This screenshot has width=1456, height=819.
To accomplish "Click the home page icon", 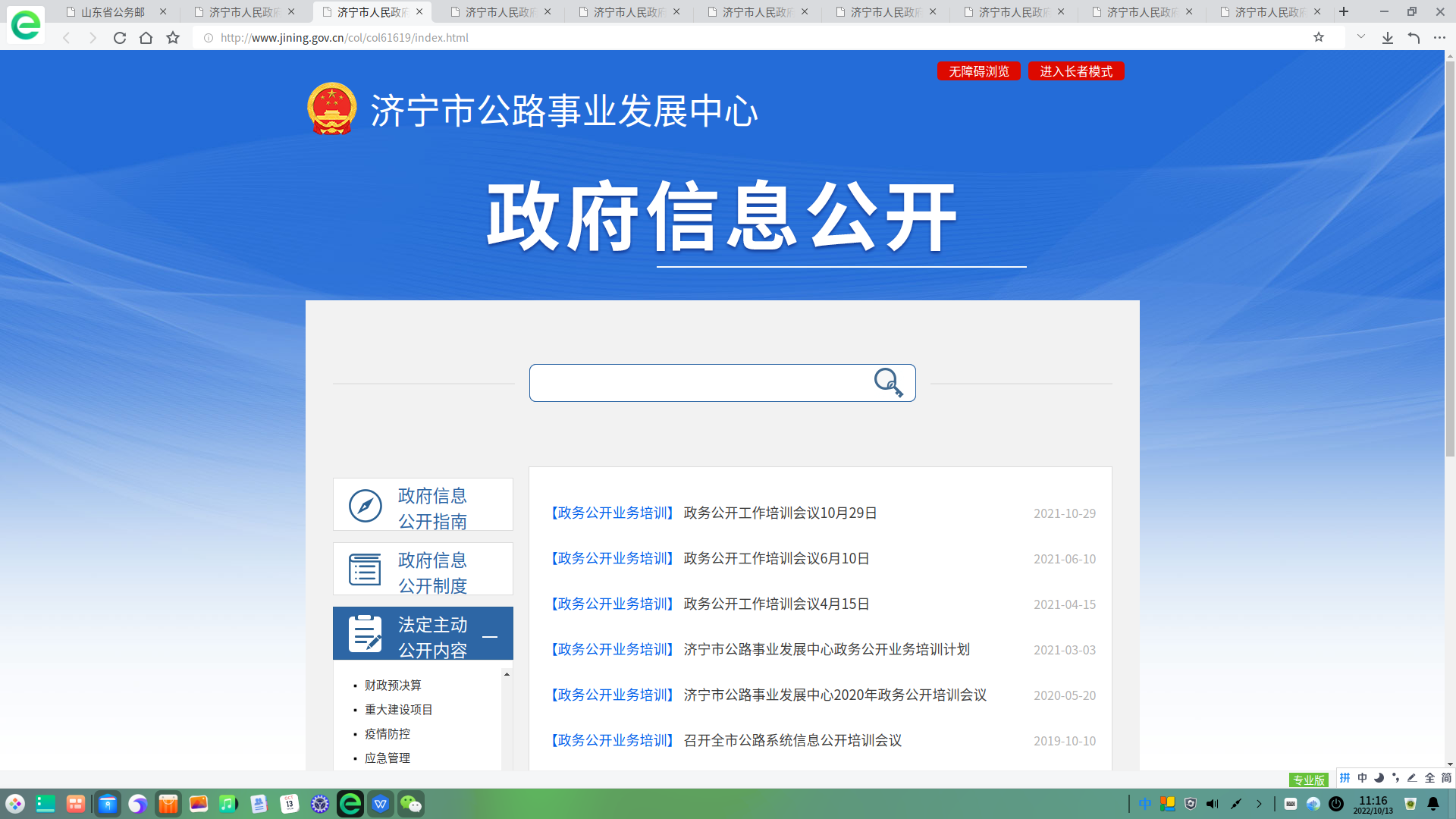I will (146, 38).
